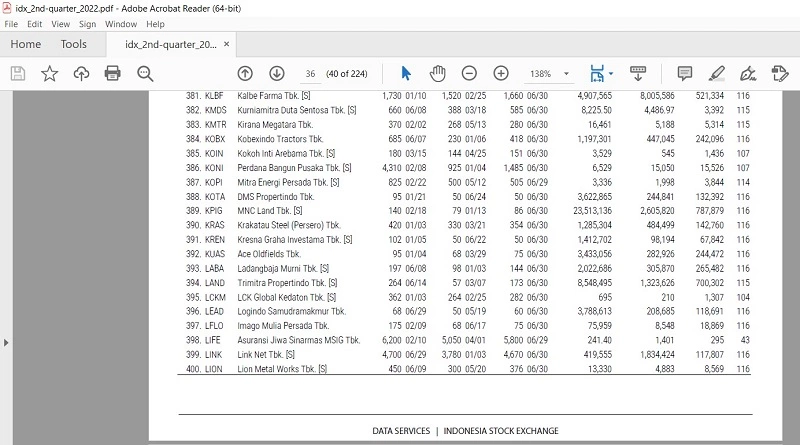Open the Edit menu

point(35,24)
